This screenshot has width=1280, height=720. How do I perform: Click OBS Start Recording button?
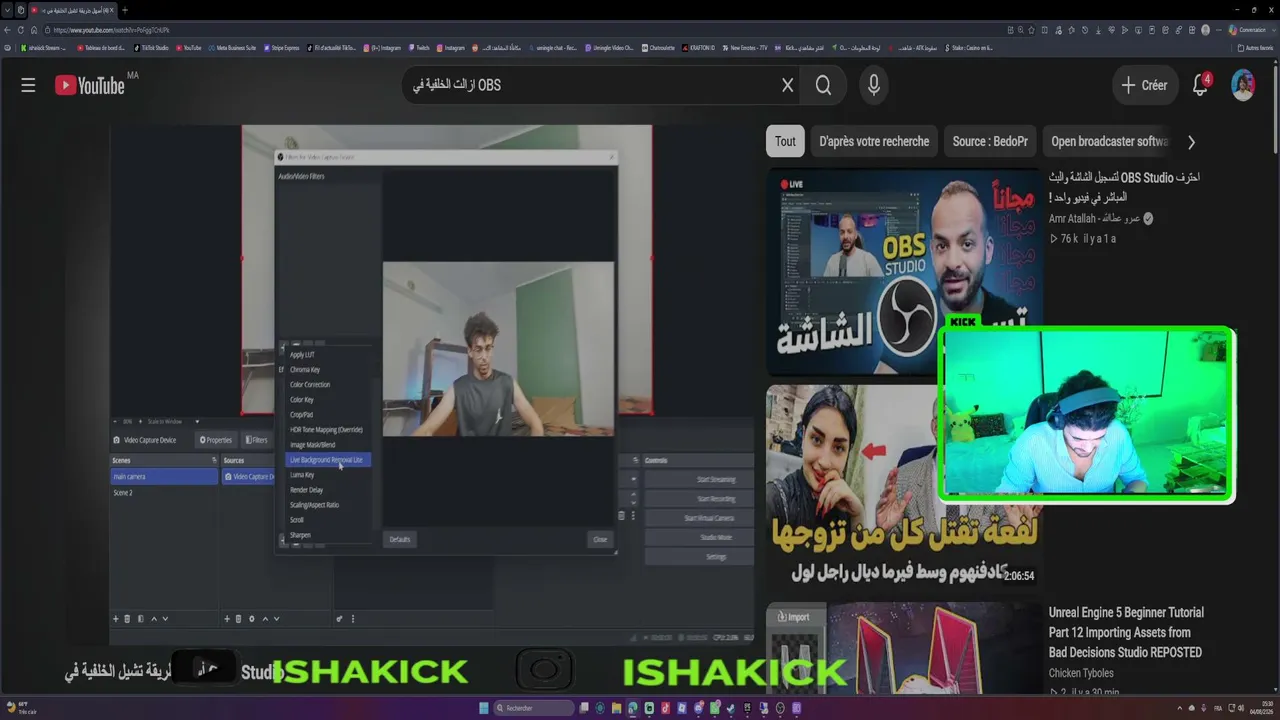coord(716,499)
